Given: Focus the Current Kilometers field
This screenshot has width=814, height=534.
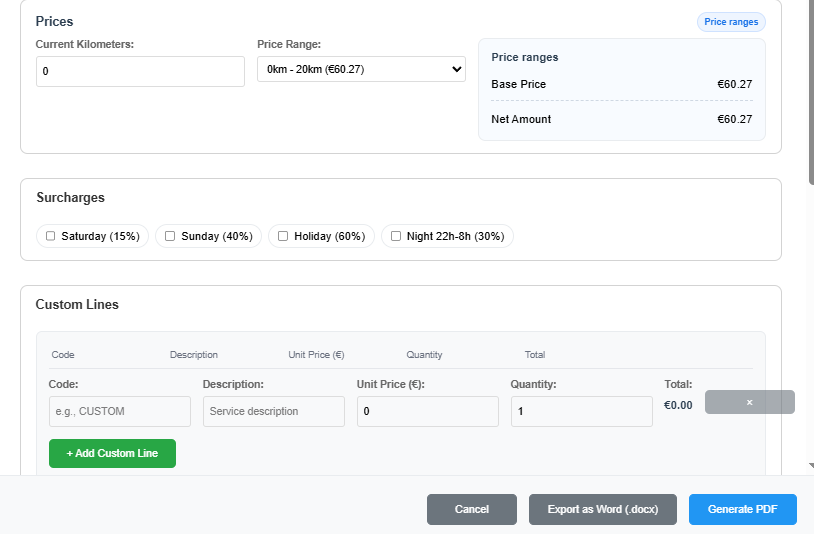Looking at the screenshot, I should (140, 72).
